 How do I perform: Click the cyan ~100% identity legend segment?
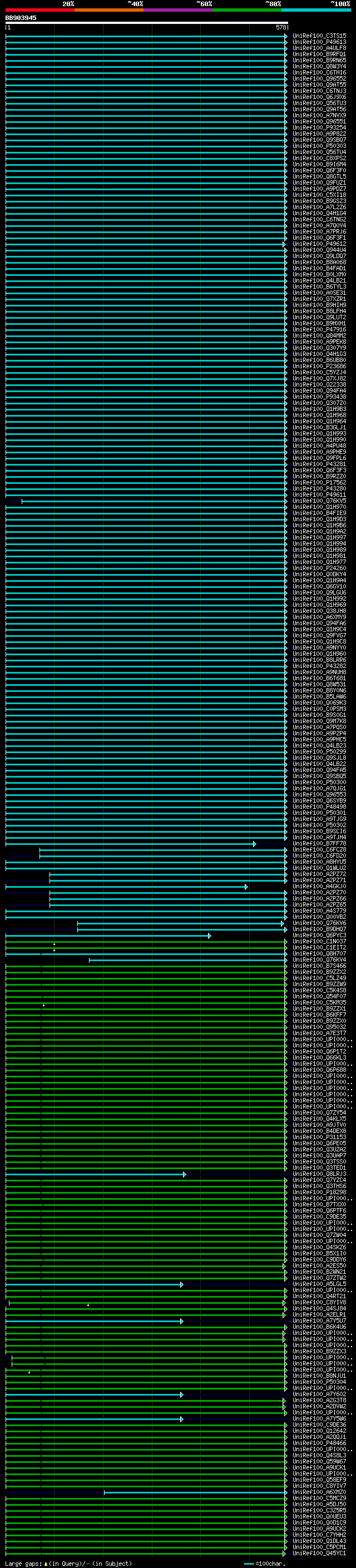click(316, 10)
